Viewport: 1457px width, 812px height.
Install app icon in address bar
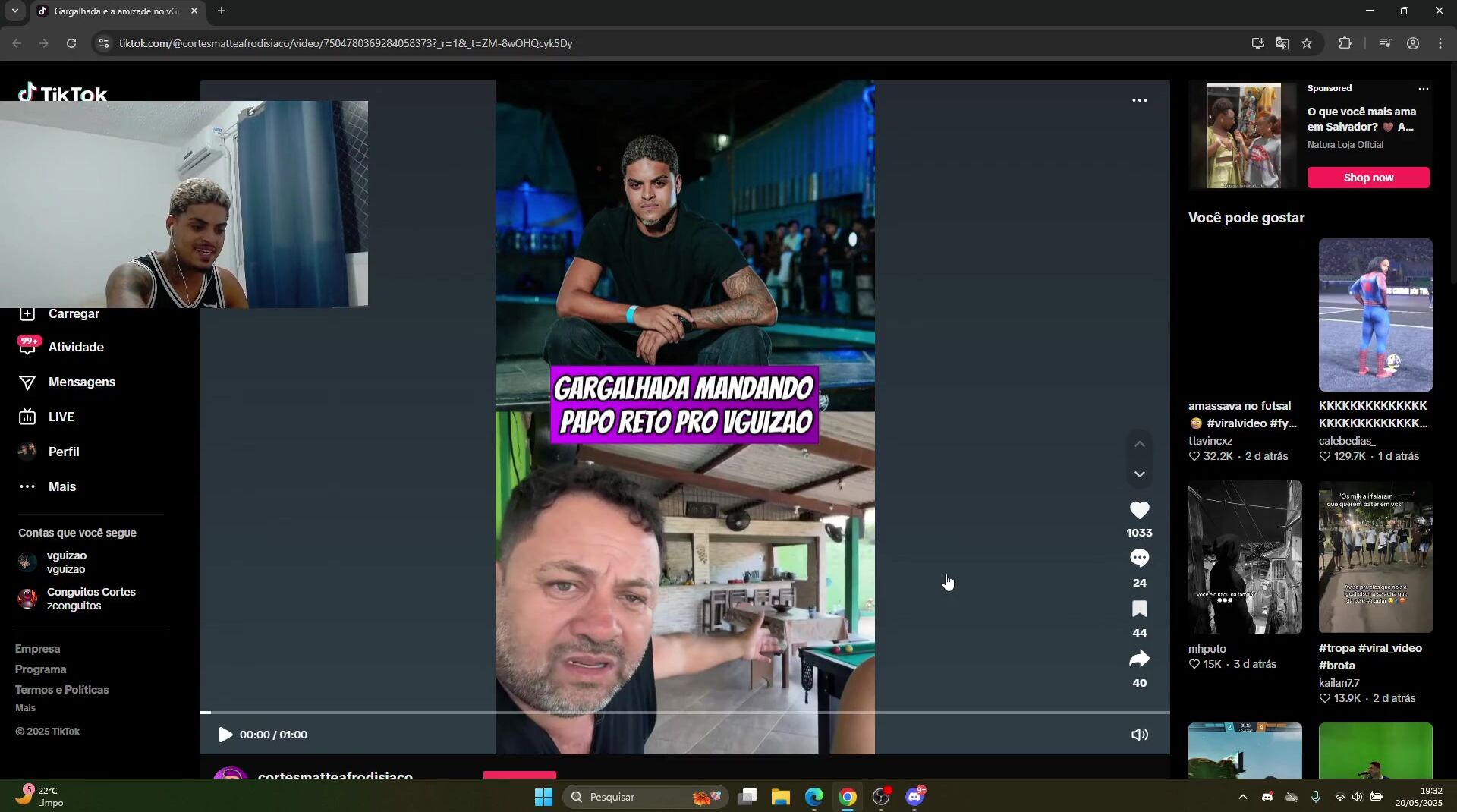click(1257, 43)
